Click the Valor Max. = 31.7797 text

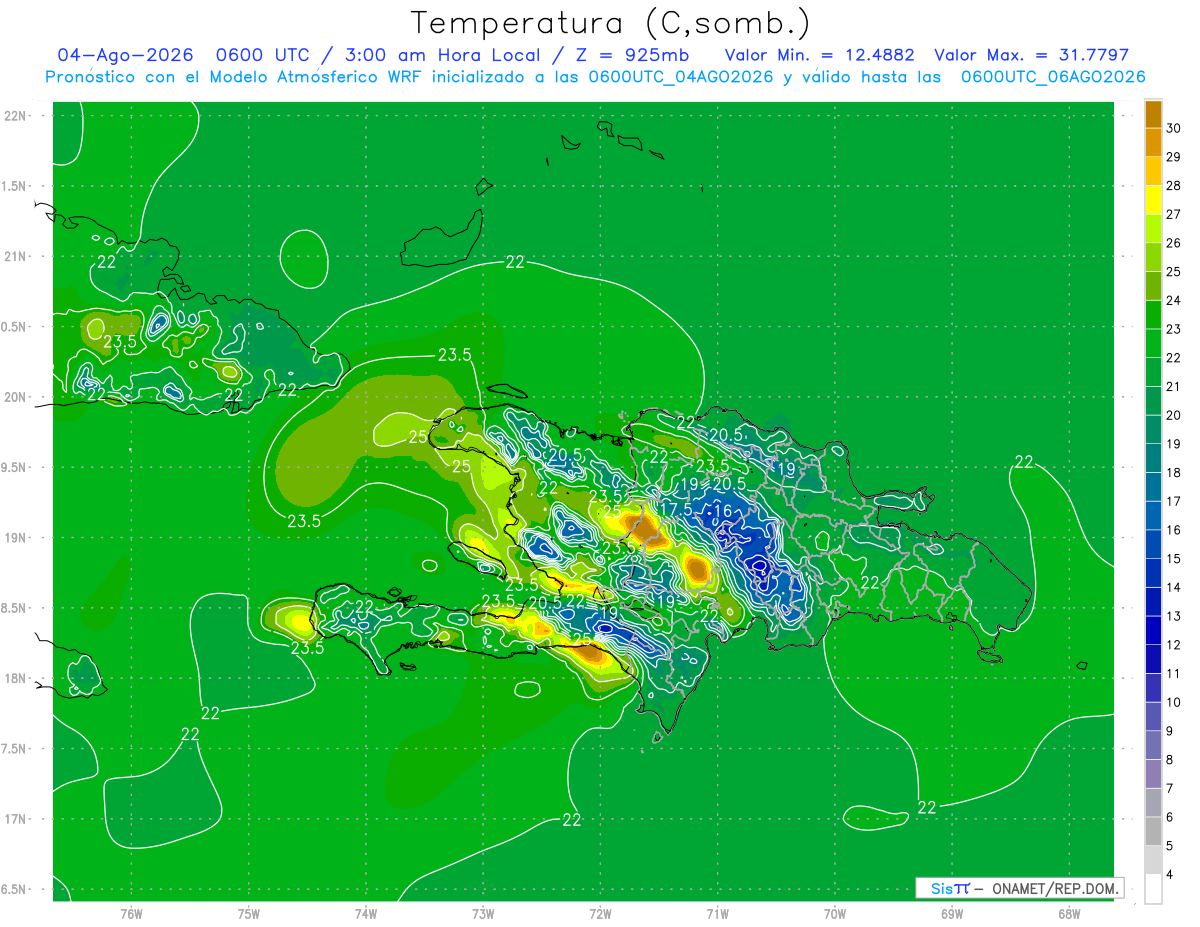click(1031, 55)
